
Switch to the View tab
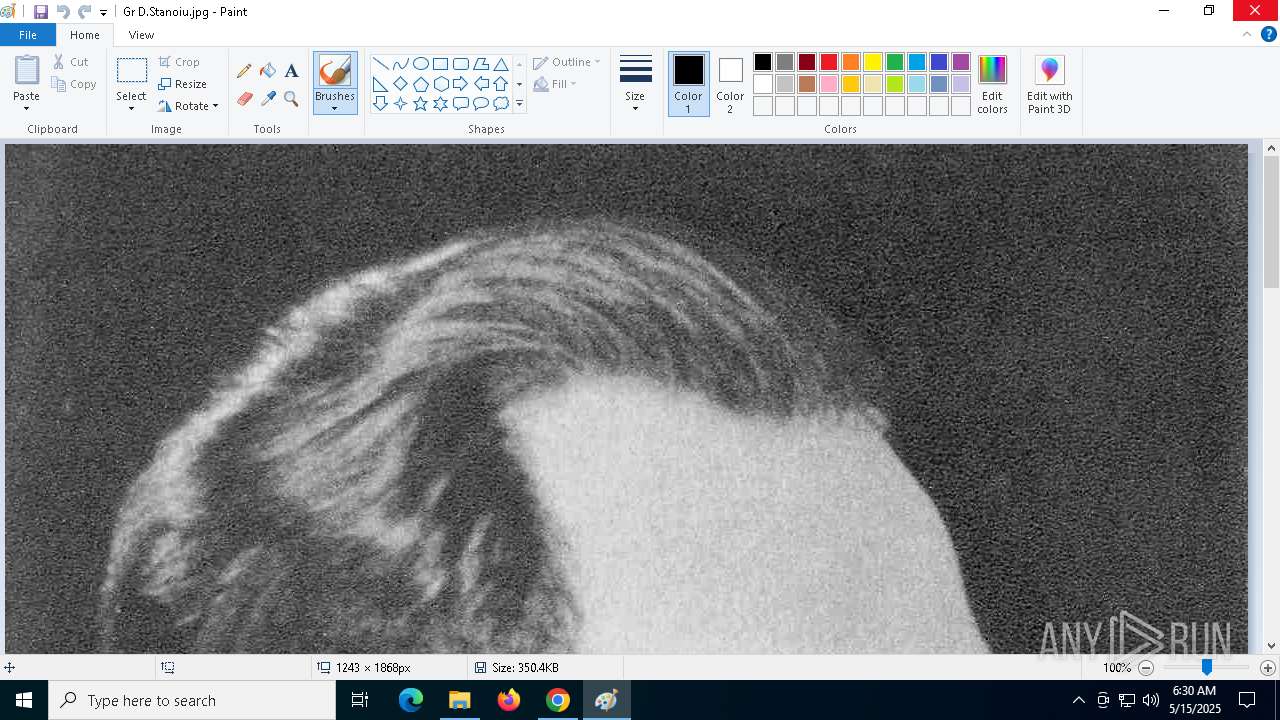(141, 35)
